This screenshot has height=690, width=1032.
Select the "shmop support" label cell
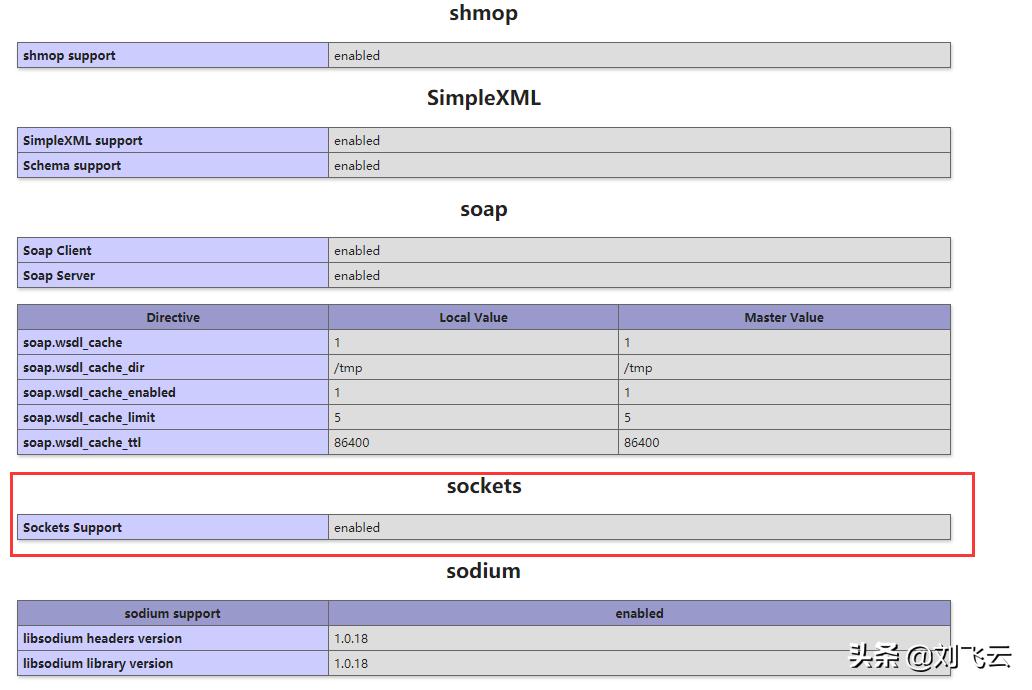point(172,55)
